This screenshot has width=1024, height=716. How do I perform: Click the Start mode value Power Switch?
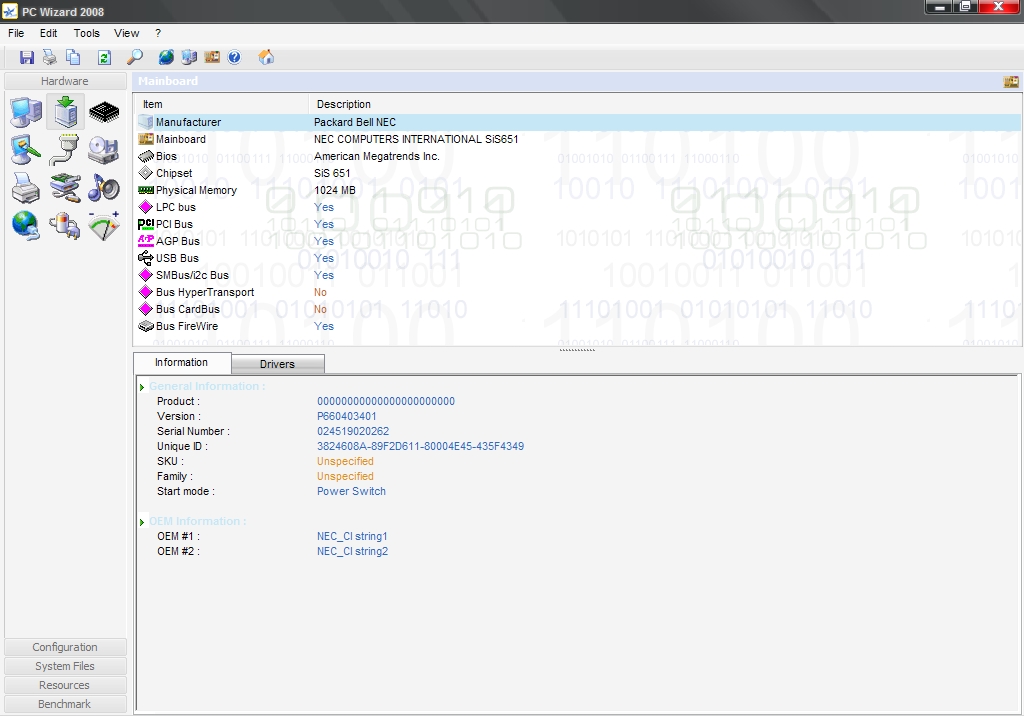[351, 491]
